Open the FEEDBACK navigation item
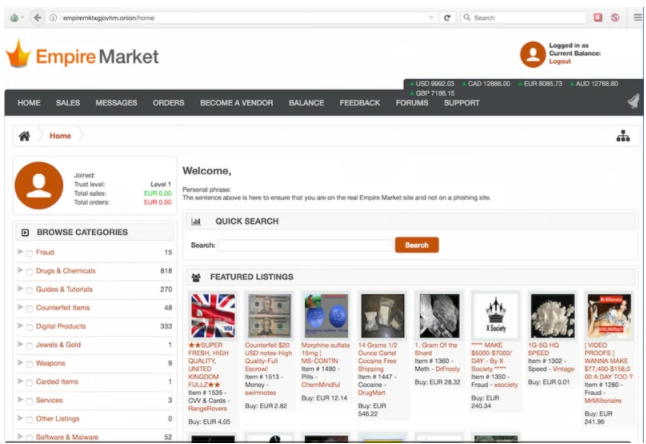Viewport: 646px width, 444px height. pos(360,103)
